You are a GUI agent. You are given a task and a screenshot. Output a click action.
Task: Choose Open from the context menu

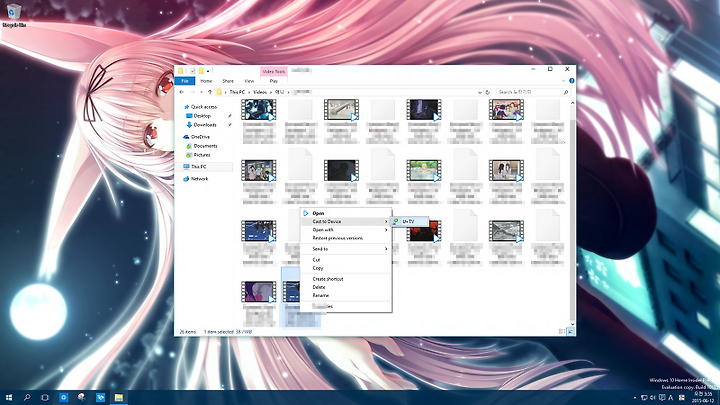(x=345, y=213)
